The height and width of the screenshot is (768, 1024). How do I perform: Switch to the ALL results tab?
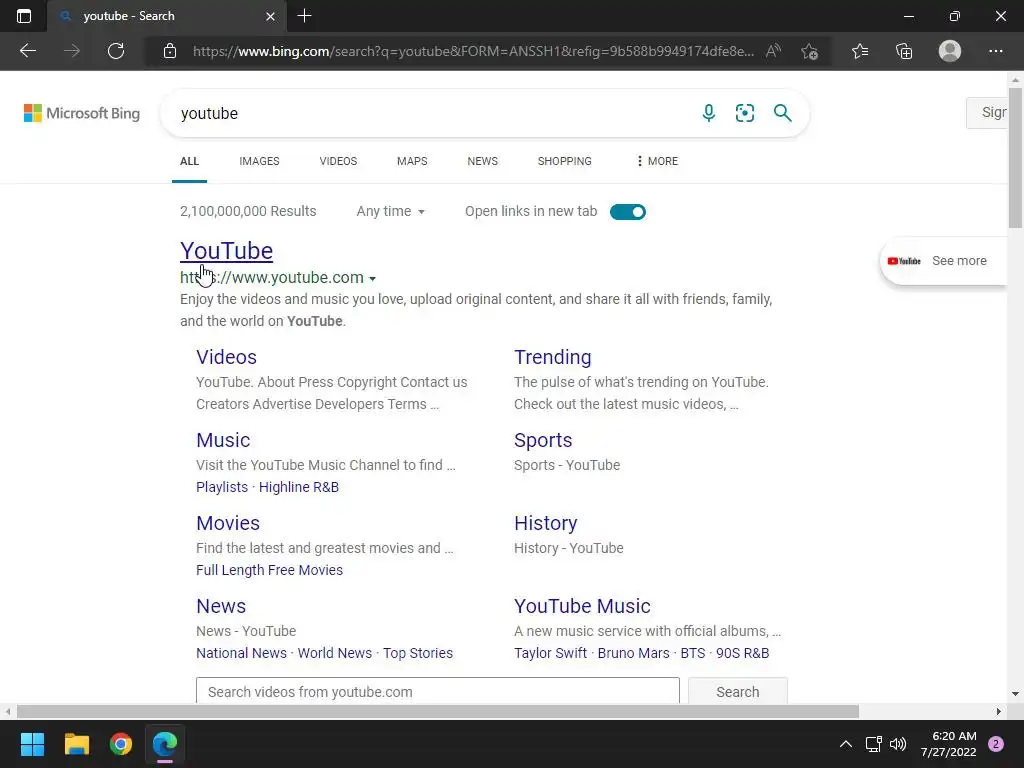(189, 161)
